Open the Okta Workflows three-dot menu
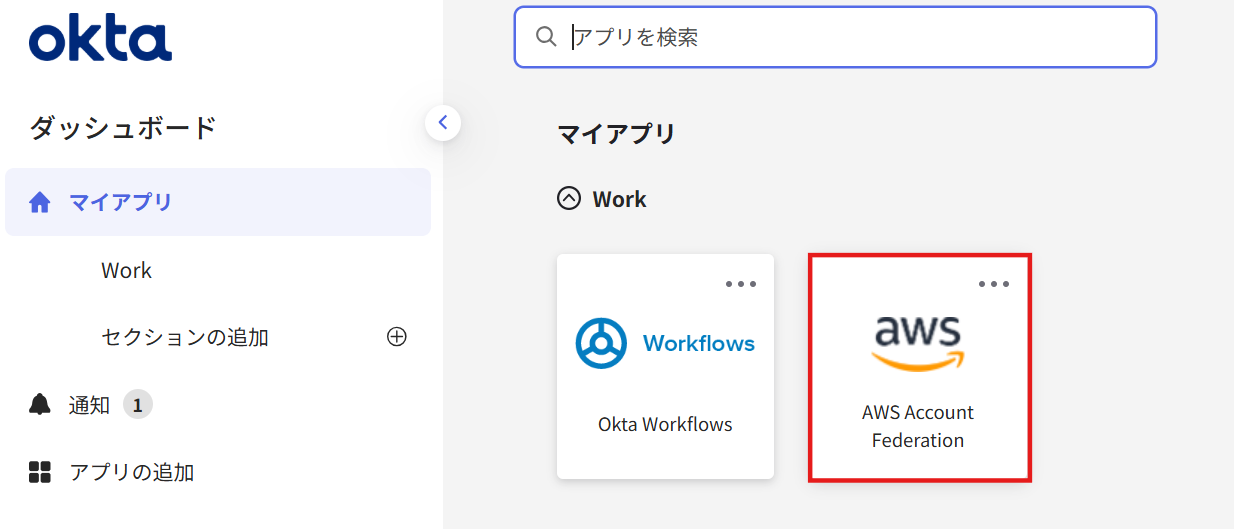The width and height of the screenshot is (1234, 529). tap(741, 284)
